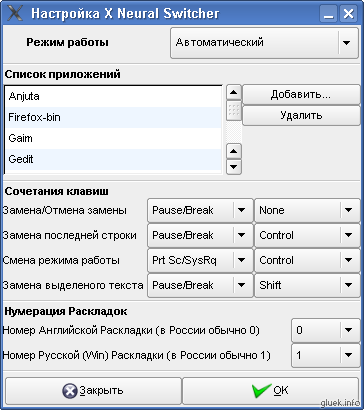The width and height of the screenshot is (364, 410).
Task: Click the Удалить button
Action: click(x=301, y=115)
